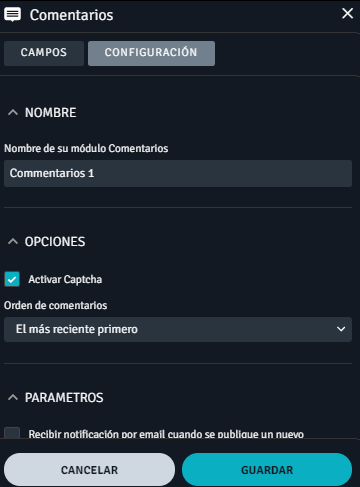Collapse the PARAMETROS section chevron

tap(13, 397)
